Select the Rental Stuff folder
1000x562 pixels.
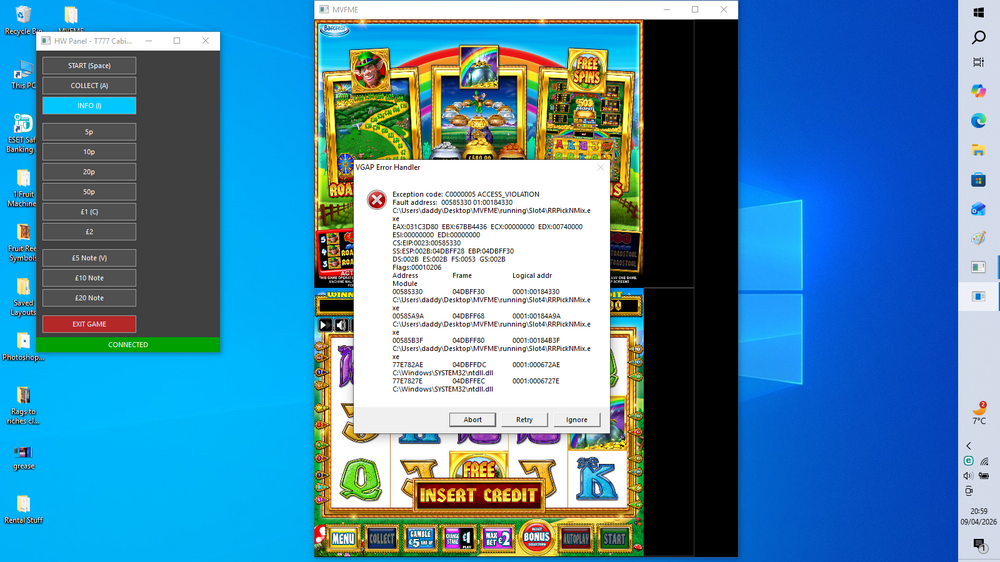coord(24,510)
